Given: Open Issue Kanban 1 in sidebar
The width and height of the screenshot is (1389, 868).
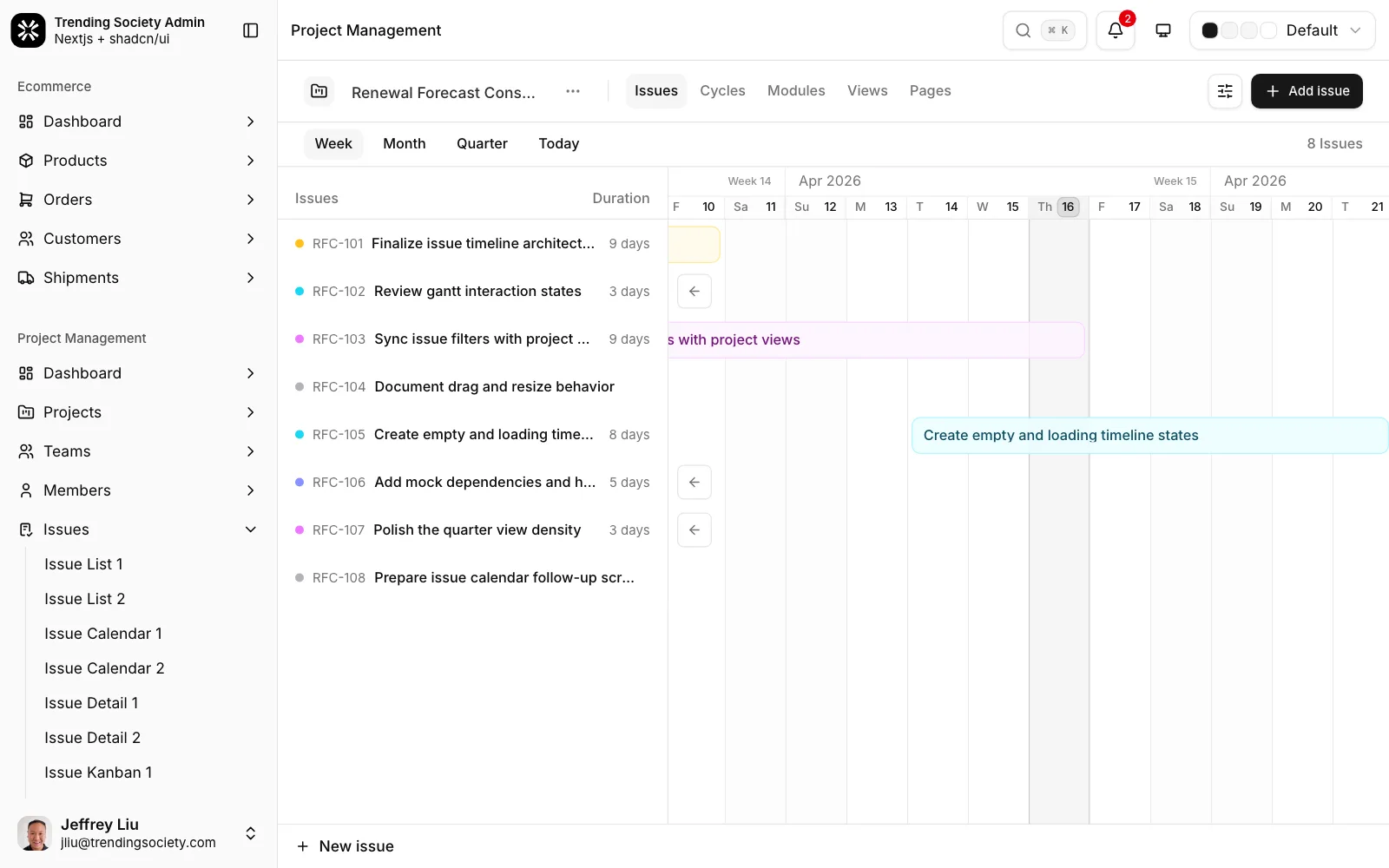Looking at the screenshot, I should click(x=98, y=773).
